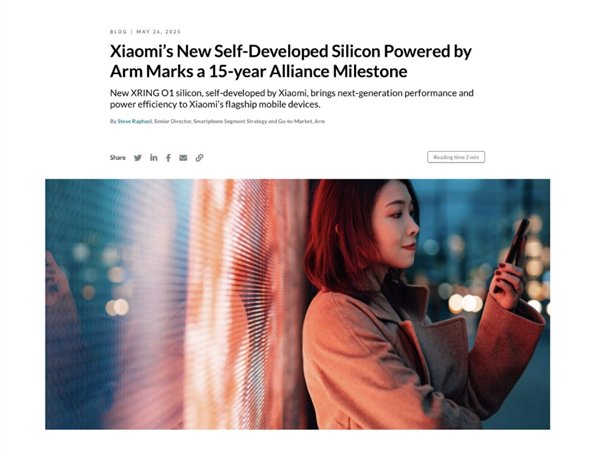Viewport: 600px width, 450px height.
Task: Open Steve Raphael's author profile
Action: (134, 121)
